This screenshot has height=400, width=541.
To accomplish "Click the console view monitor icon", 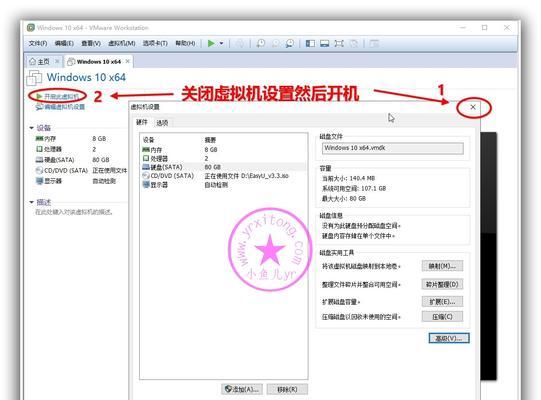I will click(324, 43).
